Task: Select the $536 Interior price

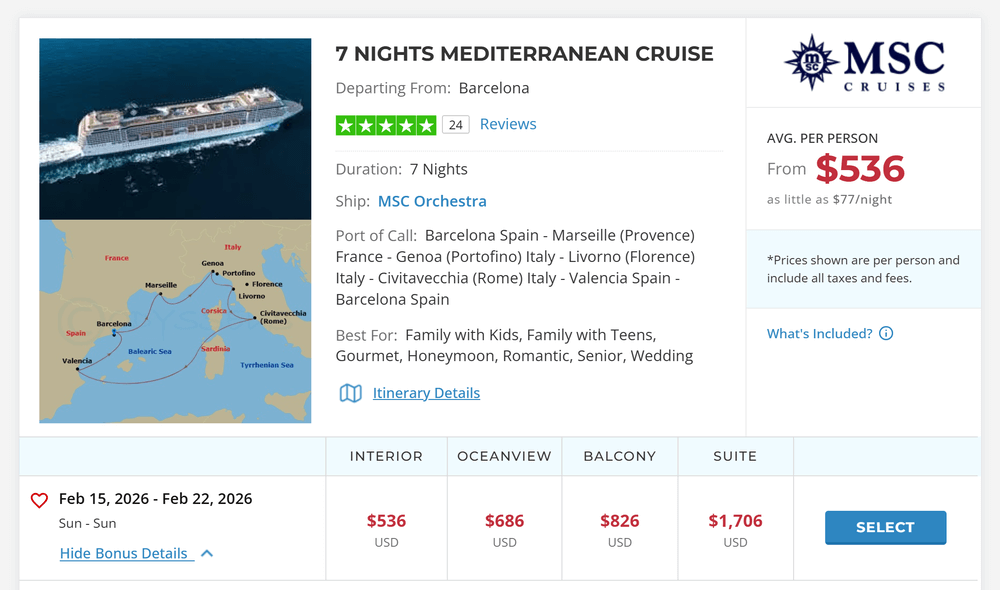Action: click(386, 521)
